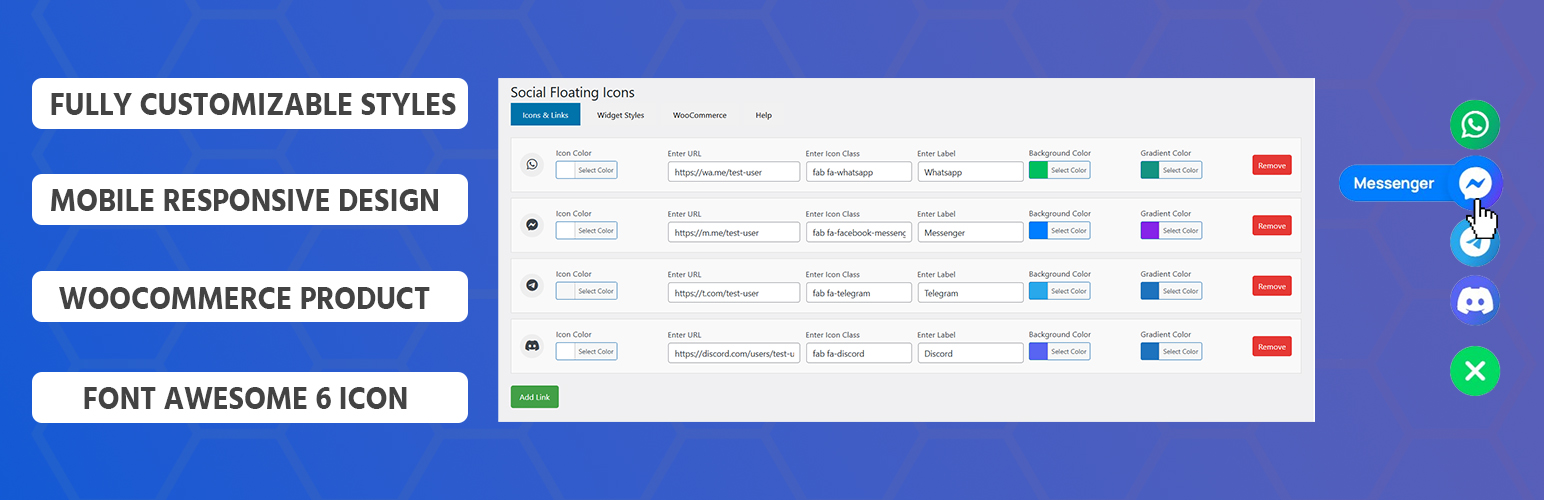Click the Telegram row icon preview

pos(532,286)
